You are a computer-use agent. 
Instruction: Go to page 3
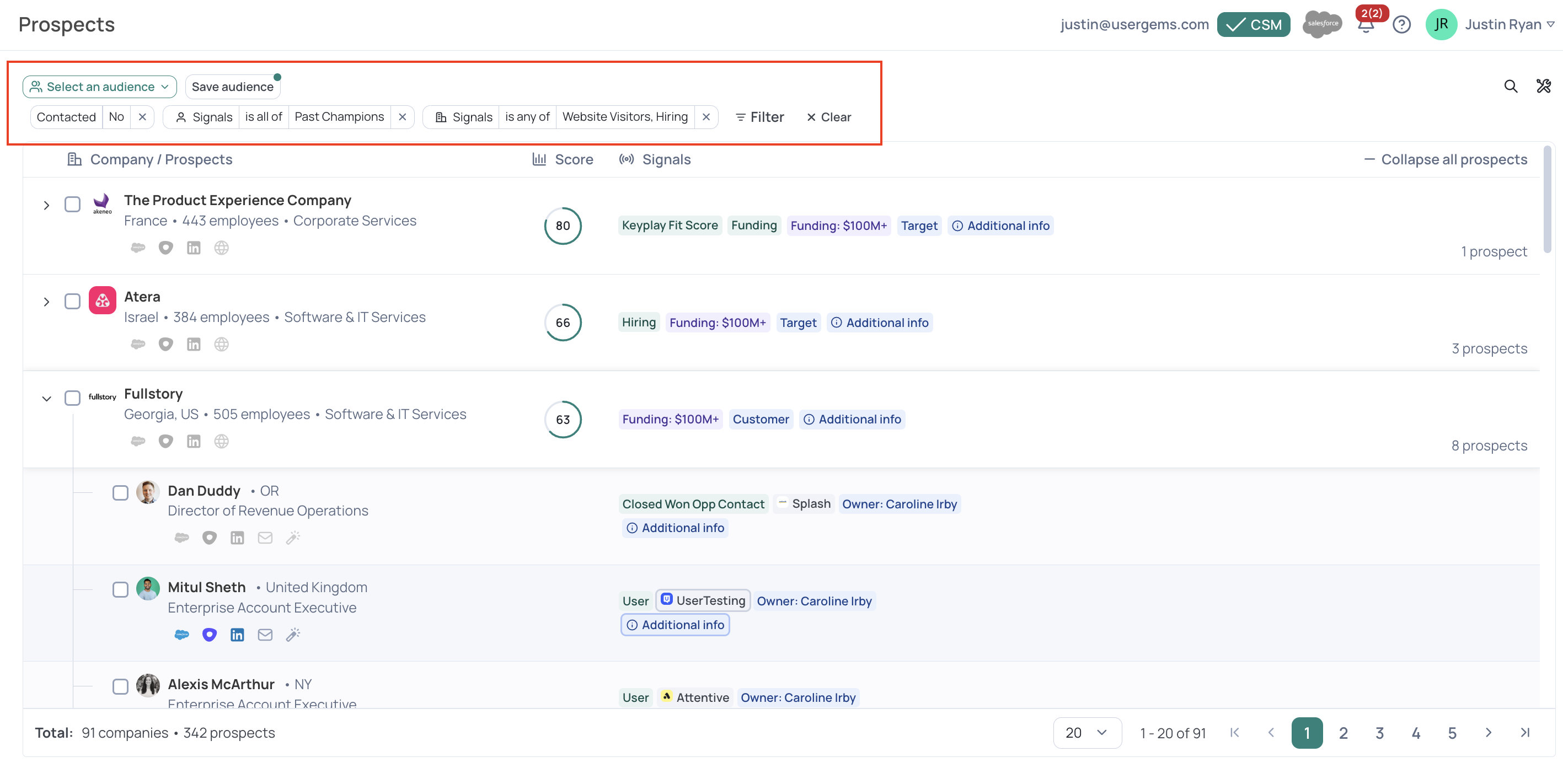[1379, 733]
